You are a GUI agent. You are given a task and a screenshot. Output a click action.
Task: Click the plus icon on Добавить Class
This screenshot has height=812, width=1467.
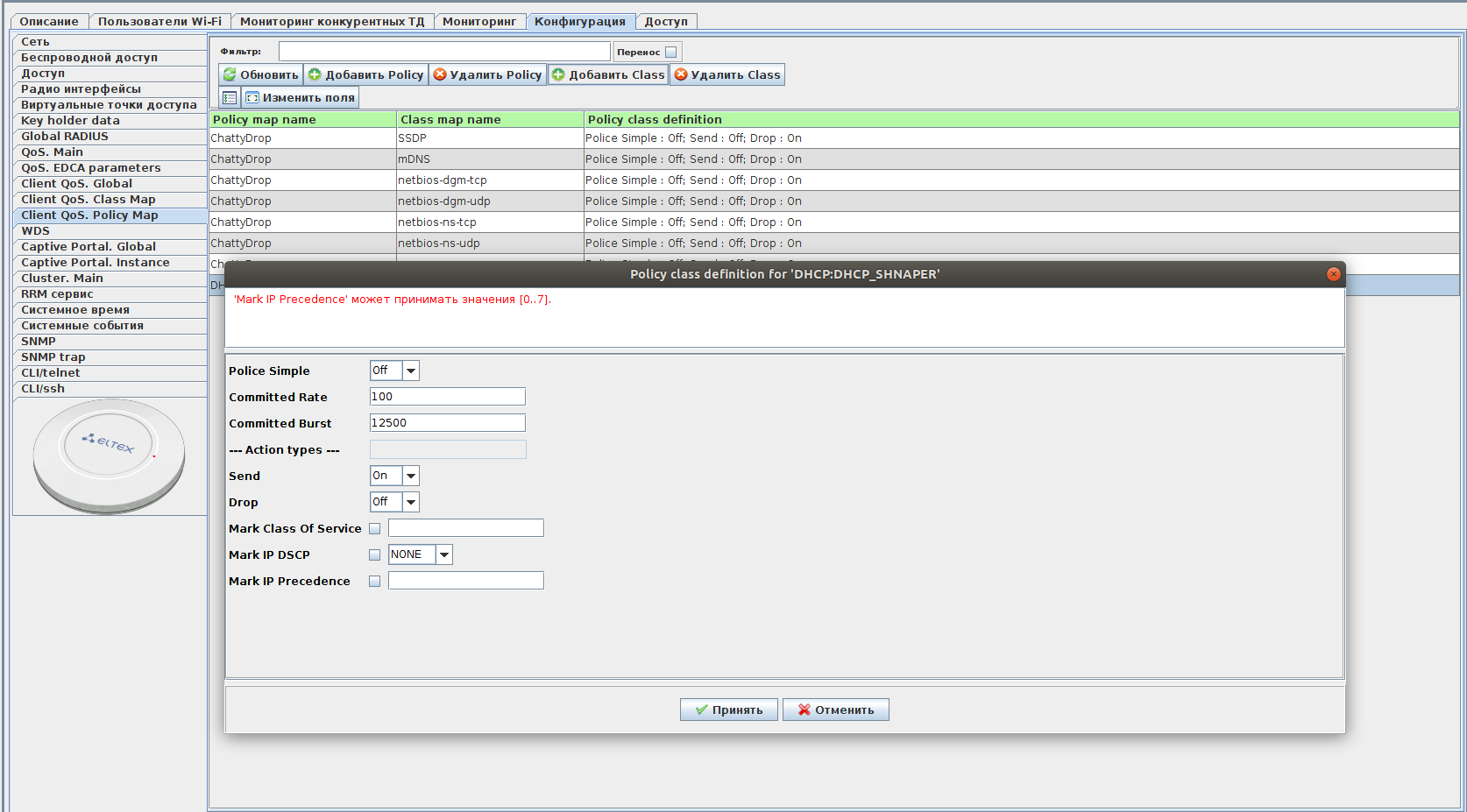pyautogui.click(x=558, y=74)
